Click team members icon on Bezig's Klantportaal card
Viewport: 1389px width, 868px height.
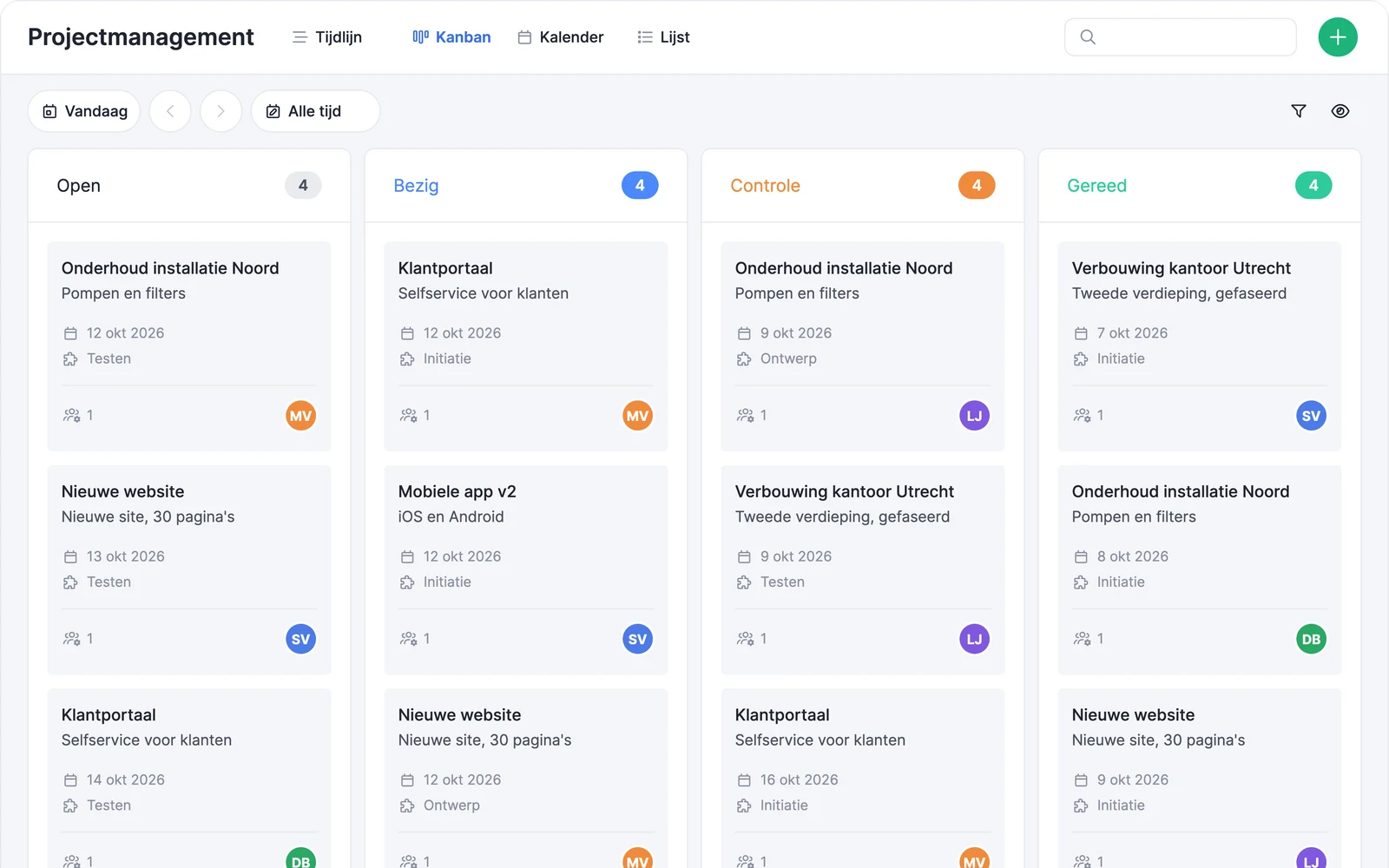tap(408, 416)
